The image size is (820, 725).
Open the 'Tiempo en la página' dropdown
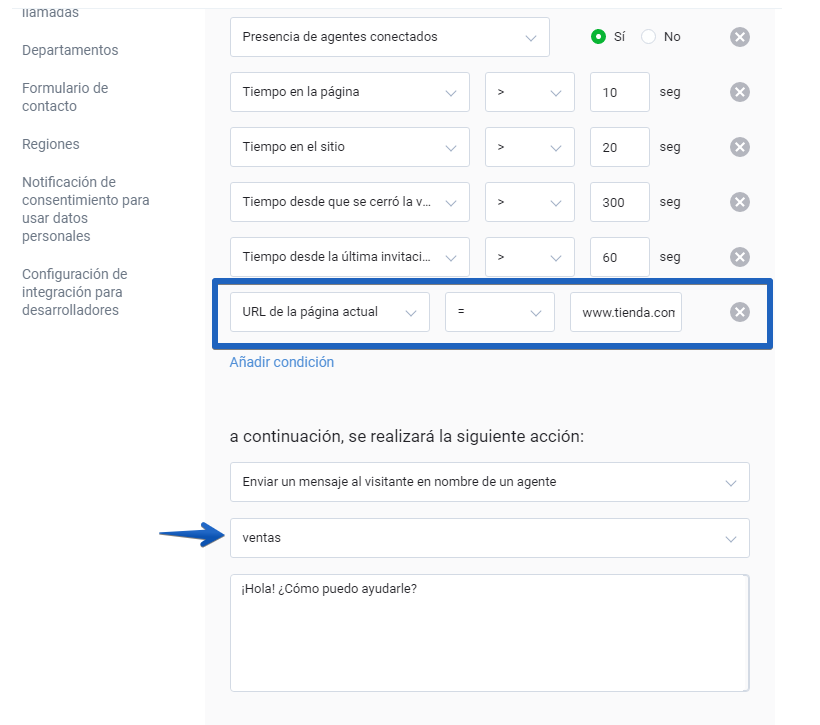[350, 92]
